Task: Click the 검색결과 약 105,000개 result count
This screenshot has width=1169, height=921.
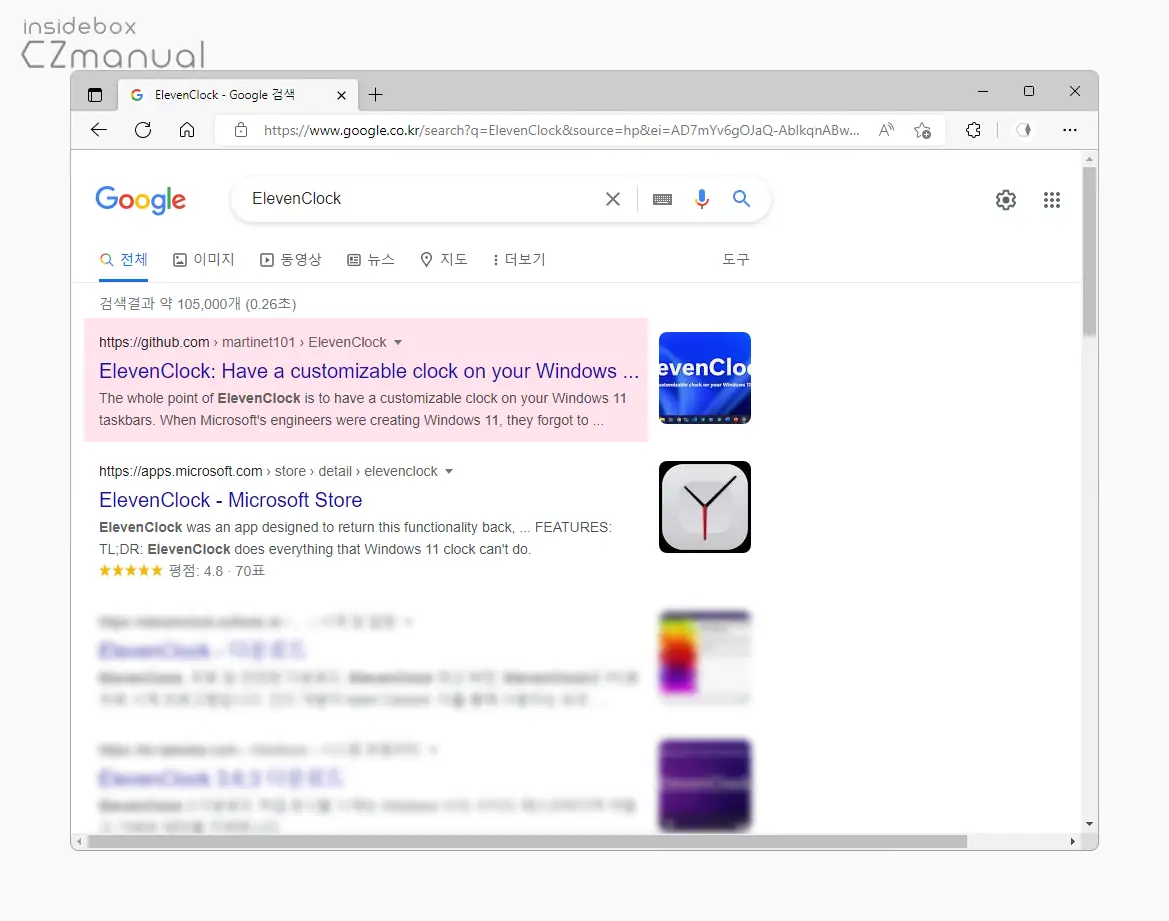Action: tap(198, 304)
